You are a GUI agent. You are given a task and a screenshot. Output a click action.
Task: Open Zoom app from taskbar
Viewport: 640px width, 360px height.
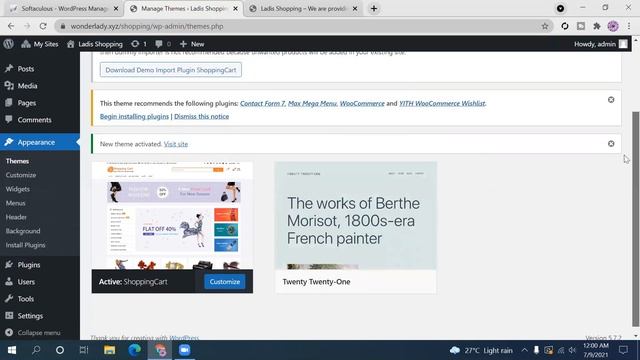click(x=184, y=350)
